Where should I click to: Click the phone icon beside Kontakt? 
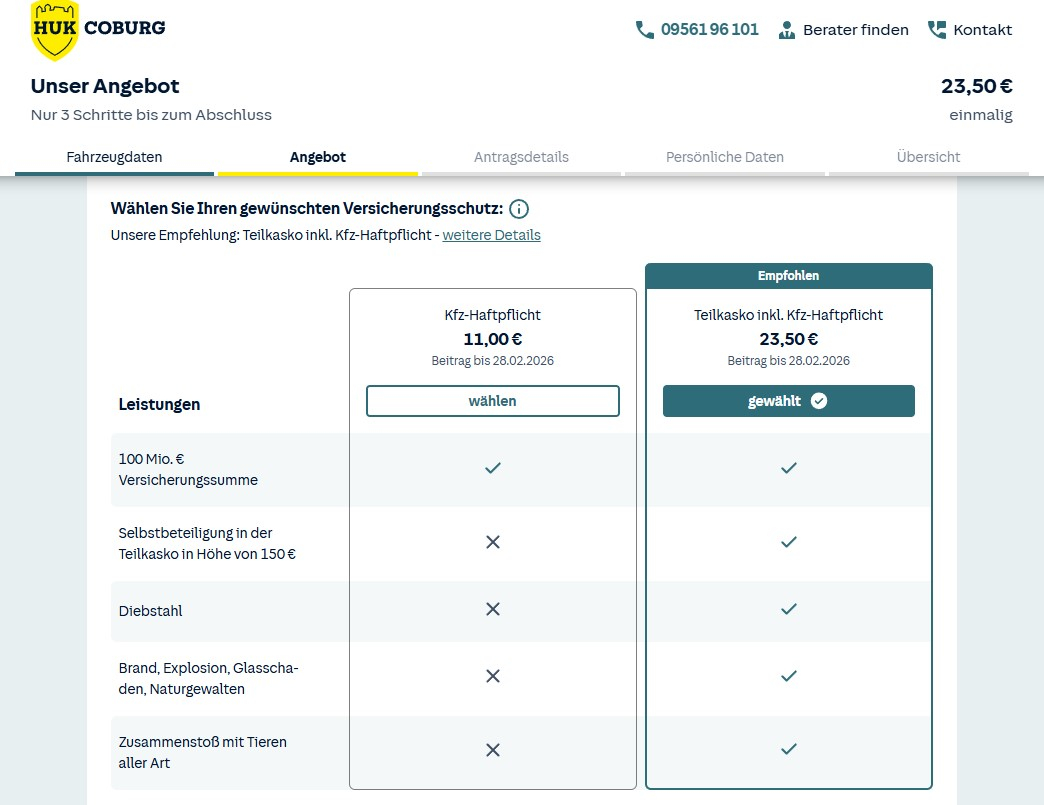point(937,30)
